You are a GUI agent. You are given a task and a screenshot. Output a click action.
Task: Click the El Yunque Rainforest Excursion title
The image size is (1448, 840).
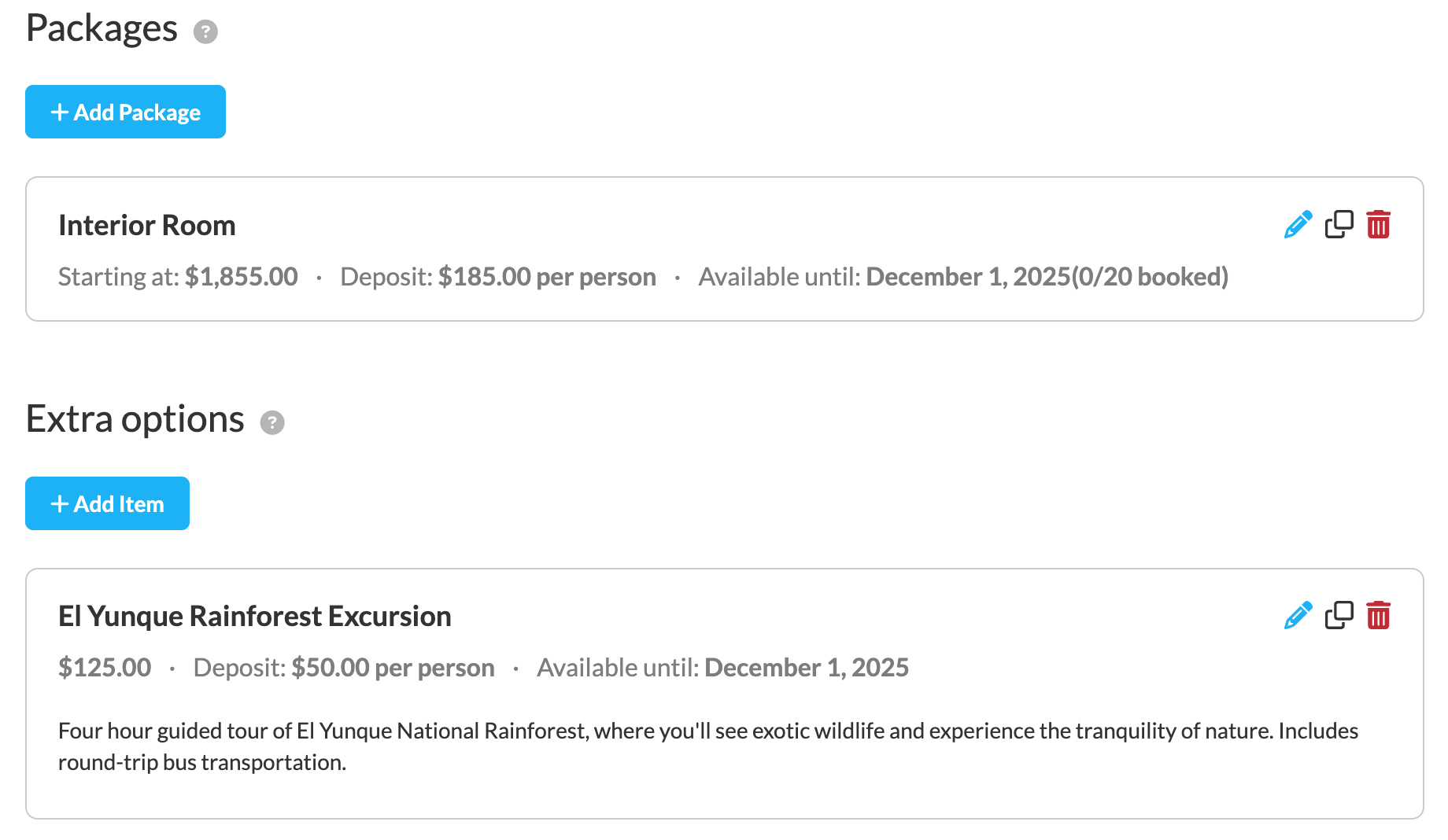pos(255,617)
